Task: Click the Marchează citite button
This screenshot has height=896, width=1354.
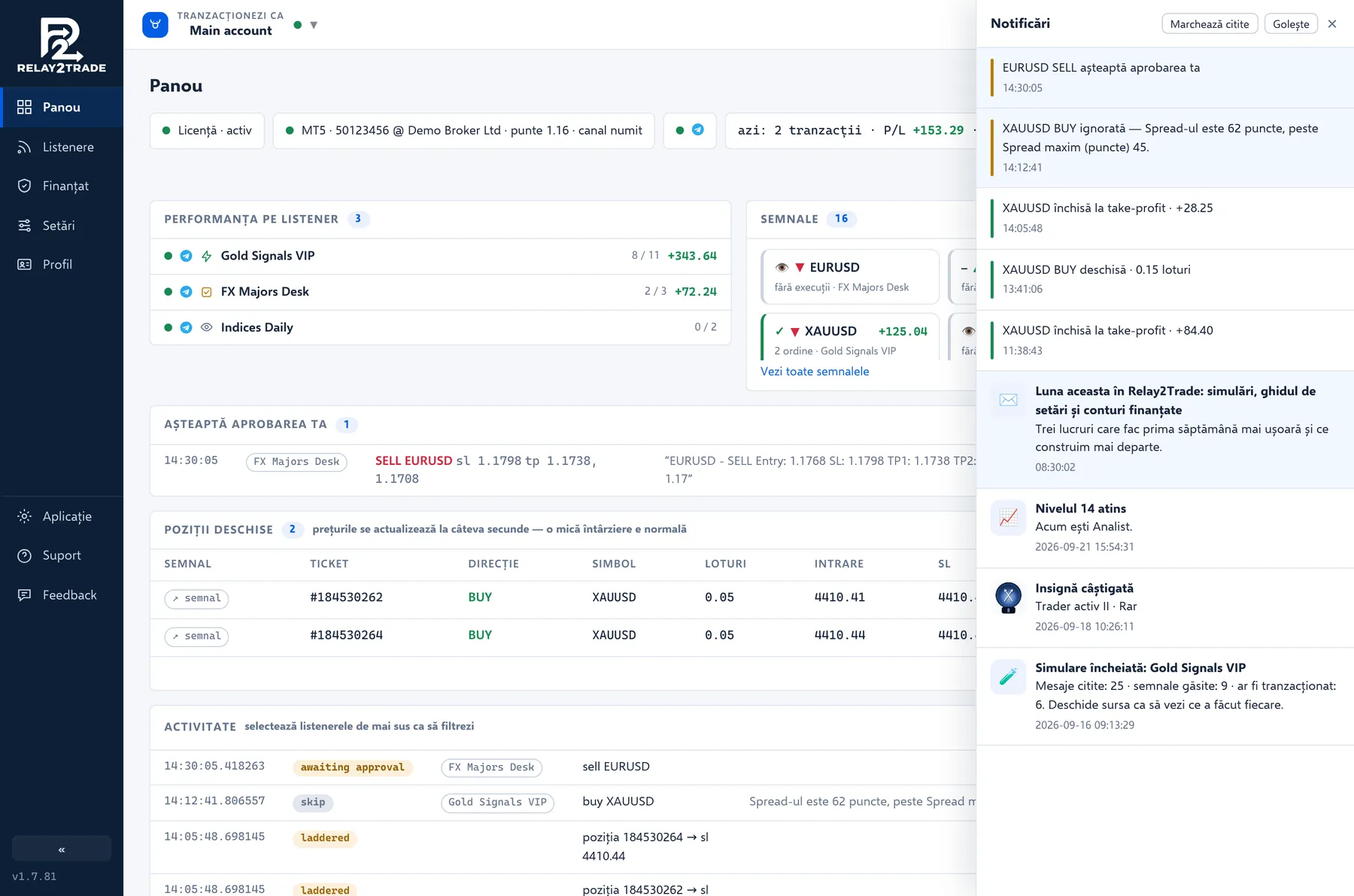Action: (x=1210, y=24)
